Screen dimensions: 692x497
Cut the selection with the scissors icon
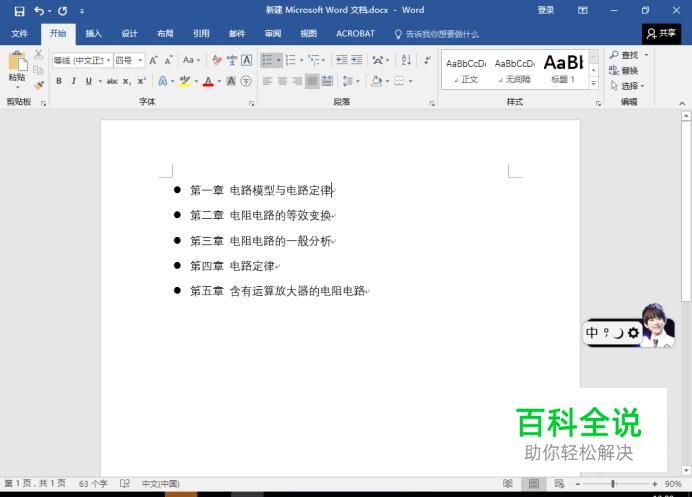pyautogui.click(x=39, y=54)
